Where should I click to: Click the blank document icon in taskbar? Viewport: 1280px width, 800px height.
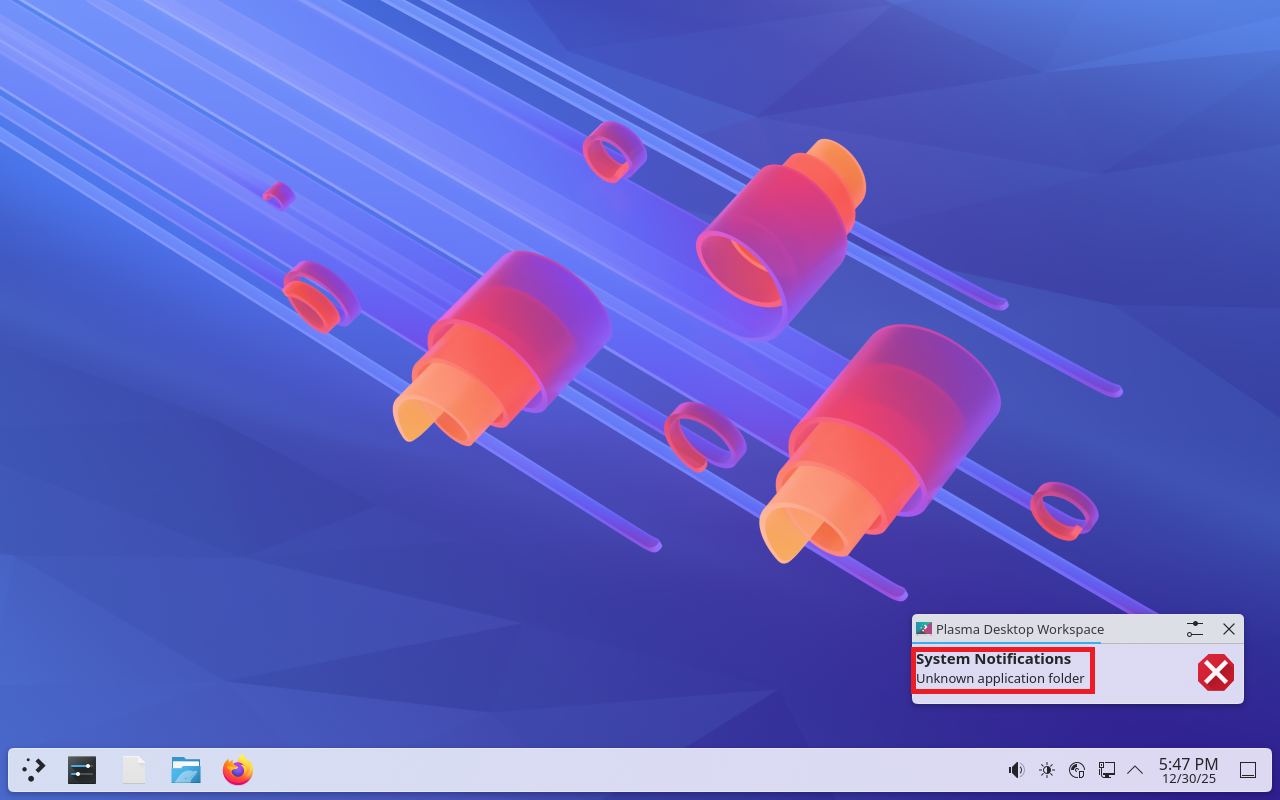tap(134, 770)
